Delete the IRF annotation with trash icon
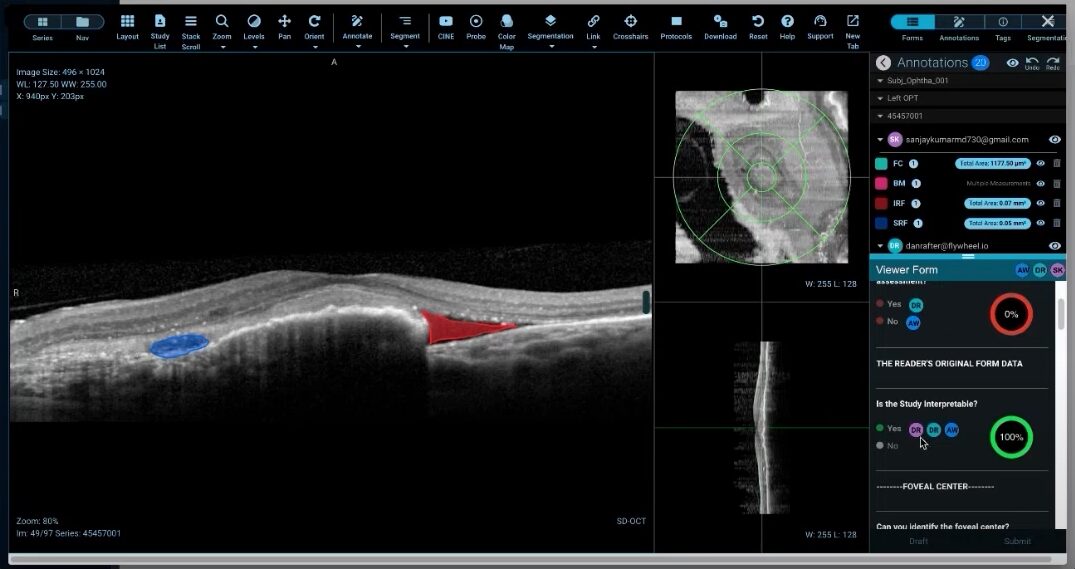1075x569 pixels. click(x=1056, y=204)
